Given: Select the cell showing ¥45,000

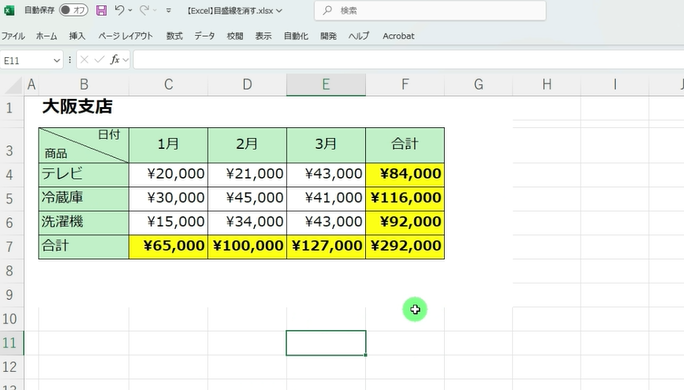Looking at the screenshot, I should point(247,199).
